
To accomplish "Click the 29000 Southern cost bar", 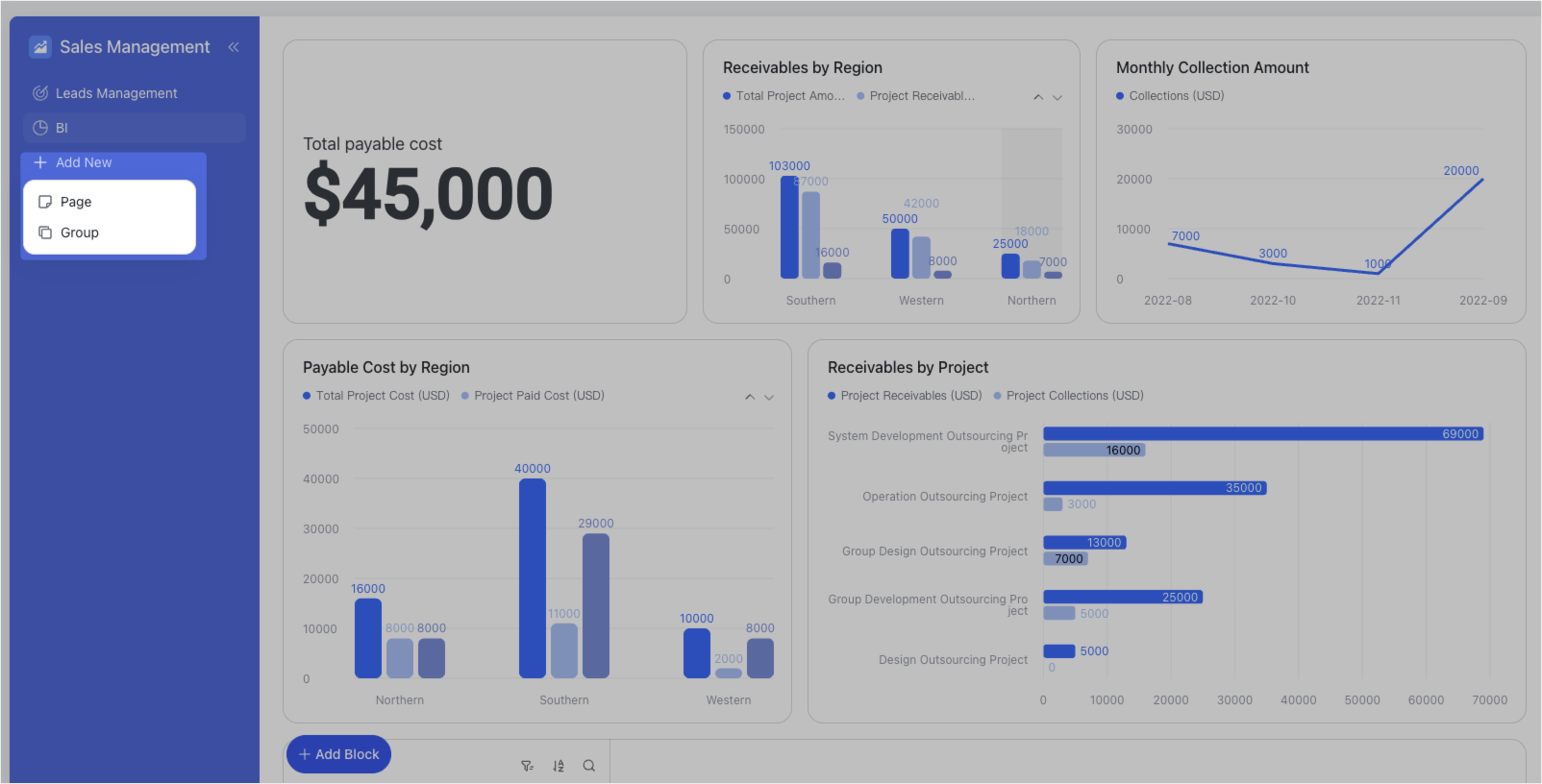I will pyautogui.click(x=596, y=606).
